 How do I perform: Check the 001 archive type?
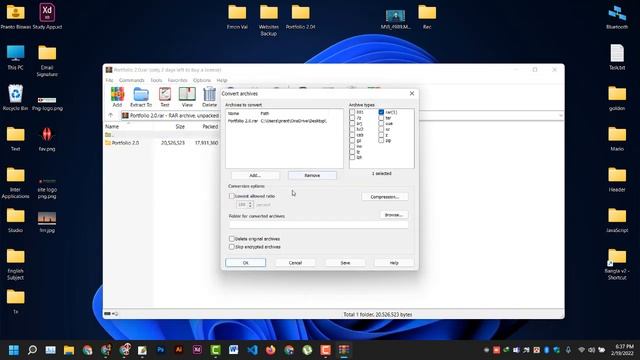pyautogui.click(x=352, y=112)
